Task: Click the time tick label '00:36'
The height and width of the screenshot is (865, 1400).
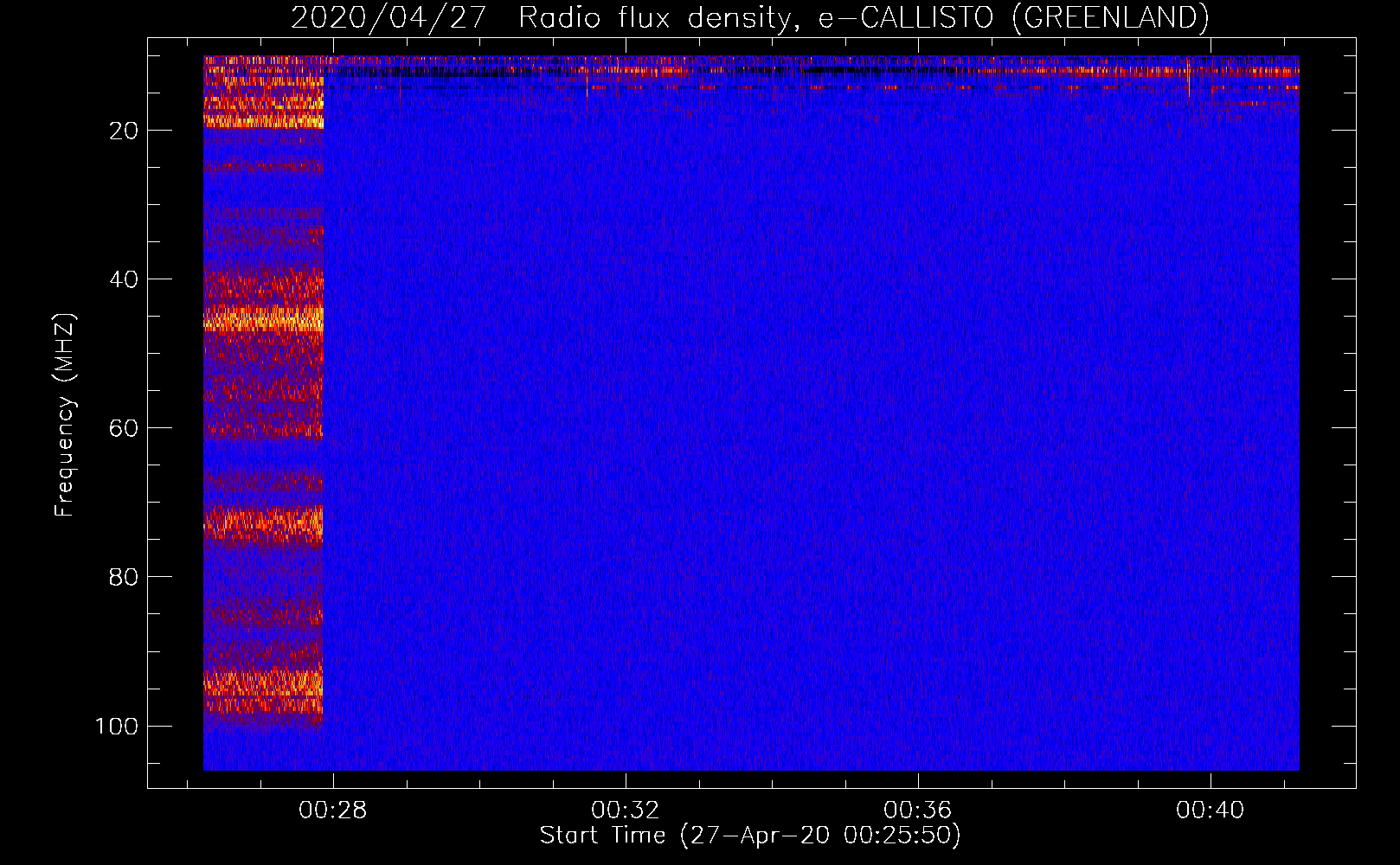Action: click(x=917, y=811)
